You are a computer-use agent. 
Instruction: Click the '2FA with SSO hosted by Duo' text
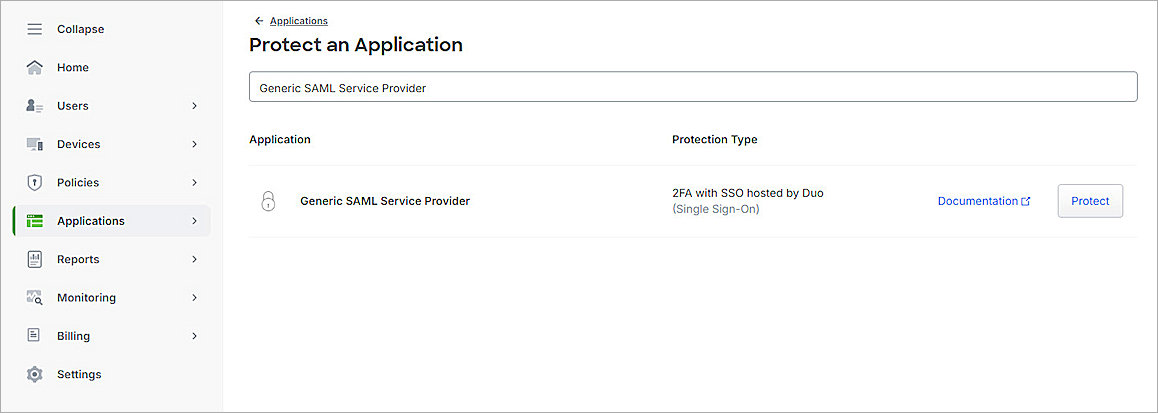click(x=747, y=194)
